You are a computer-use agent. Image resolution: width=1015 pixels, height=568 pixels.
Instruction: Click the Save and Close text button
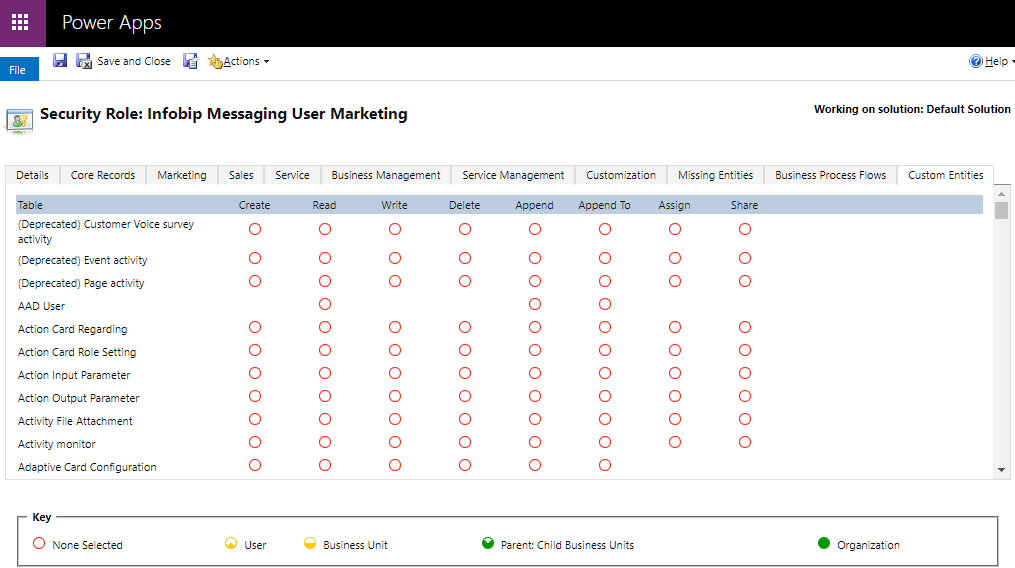point(134,62)
